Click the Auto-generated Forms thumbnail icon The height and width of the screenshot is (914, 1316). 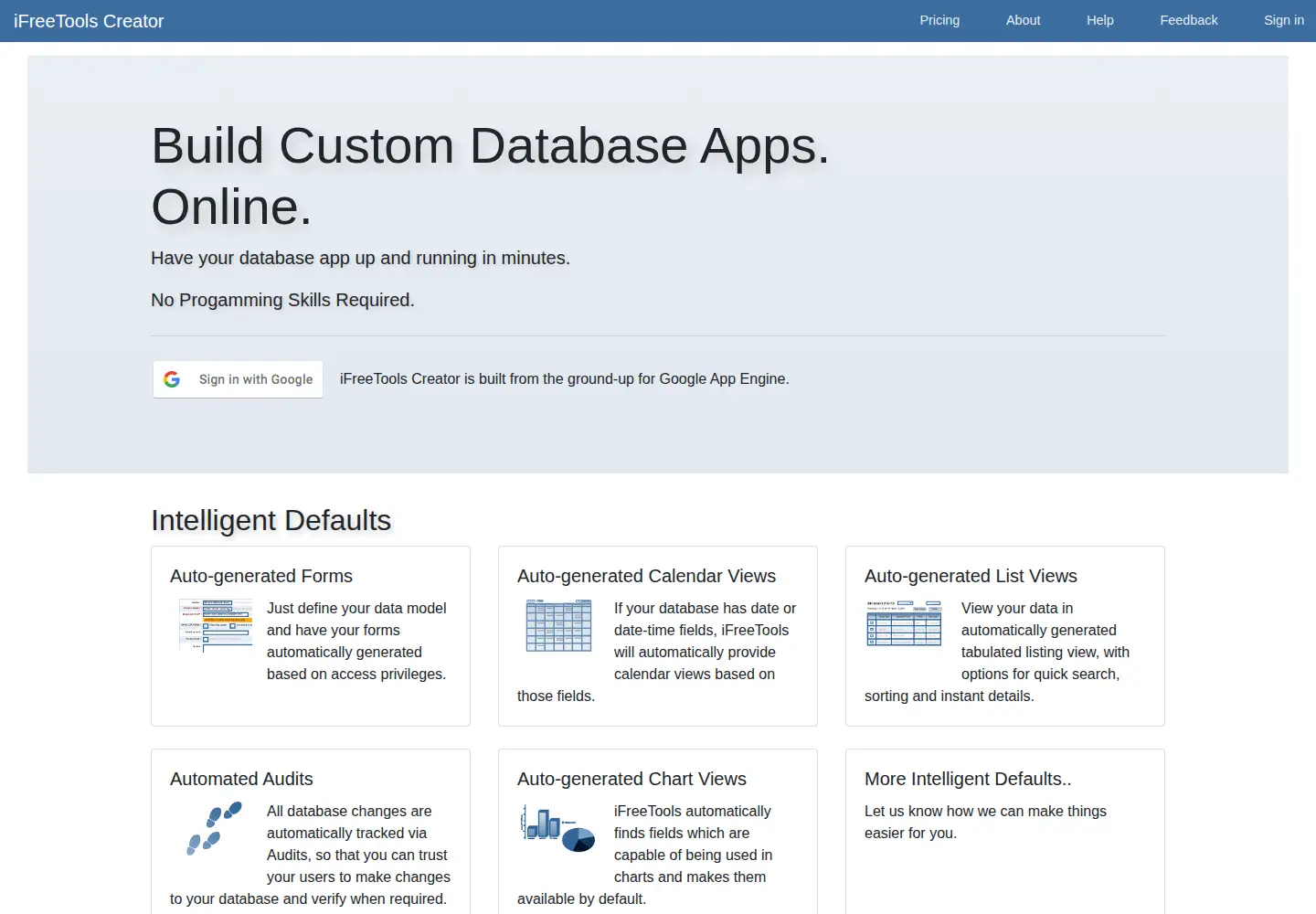click(x=216, y=625)
